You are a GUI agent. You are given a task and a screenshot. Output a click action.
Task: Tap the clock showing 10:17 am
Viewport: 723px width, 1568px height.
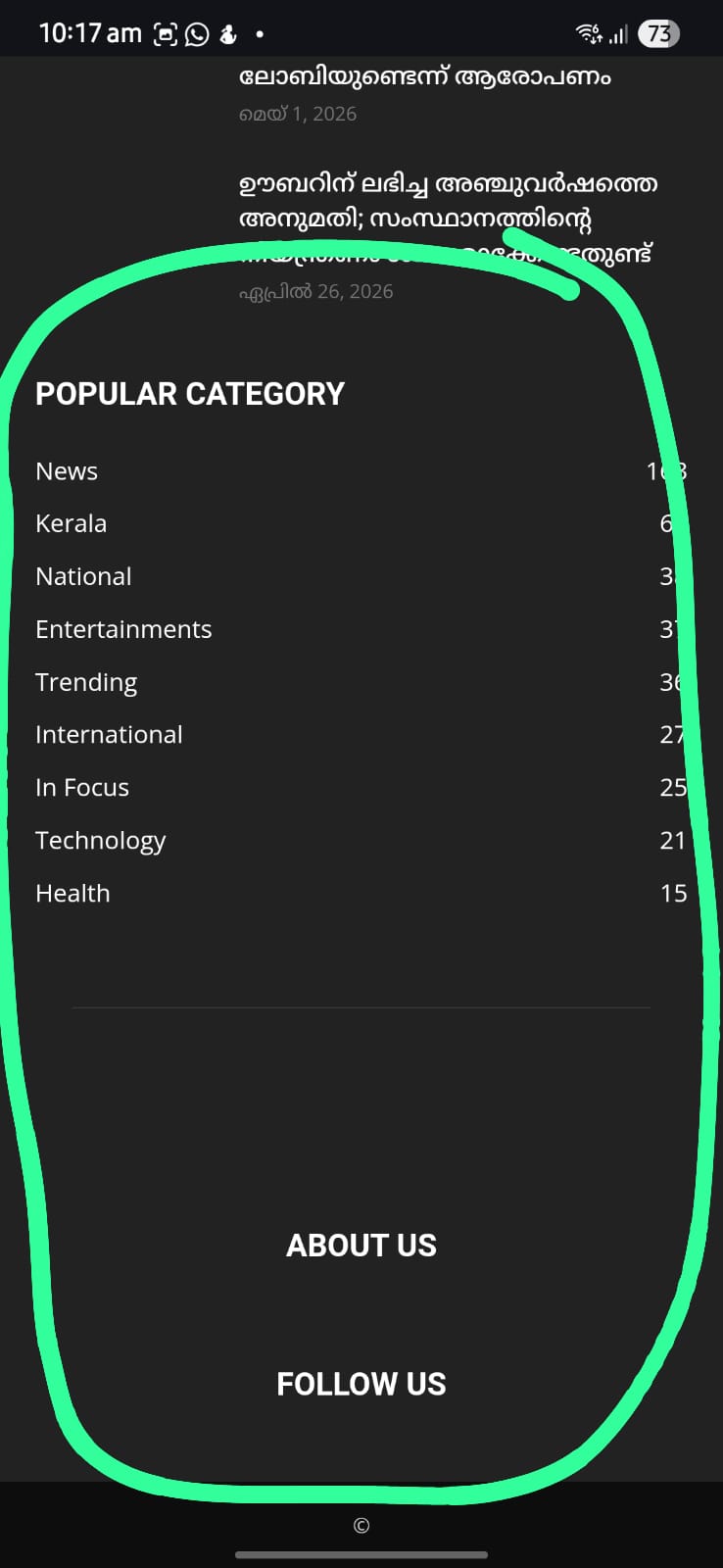point(90,33)
